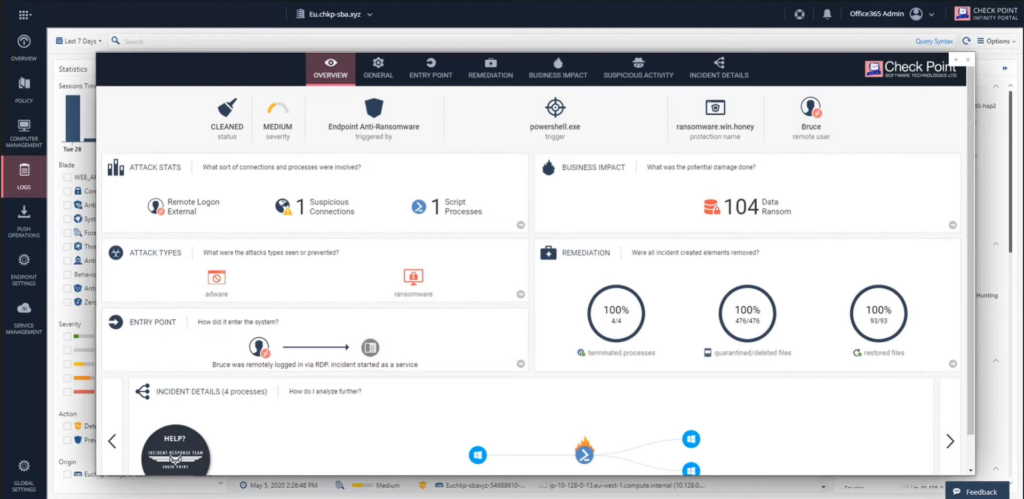Image resolution: width=1024 pixels, height=499 pixels.
Task: Open the Policy sidebar section
Action: [x=24, y=90]
